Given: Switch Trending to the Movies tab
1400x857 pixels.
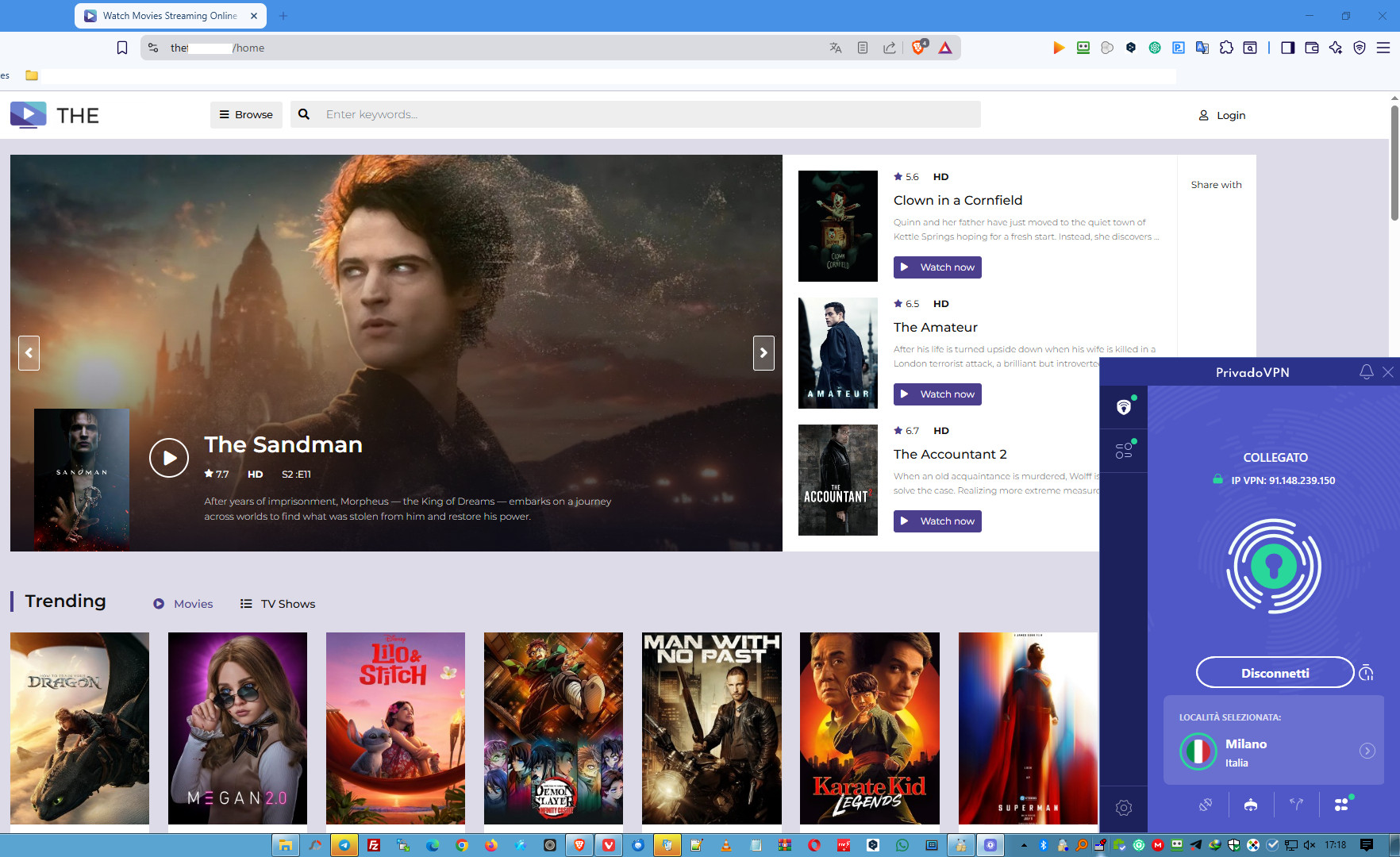Looking at the screenshot, I should (183, 604).
